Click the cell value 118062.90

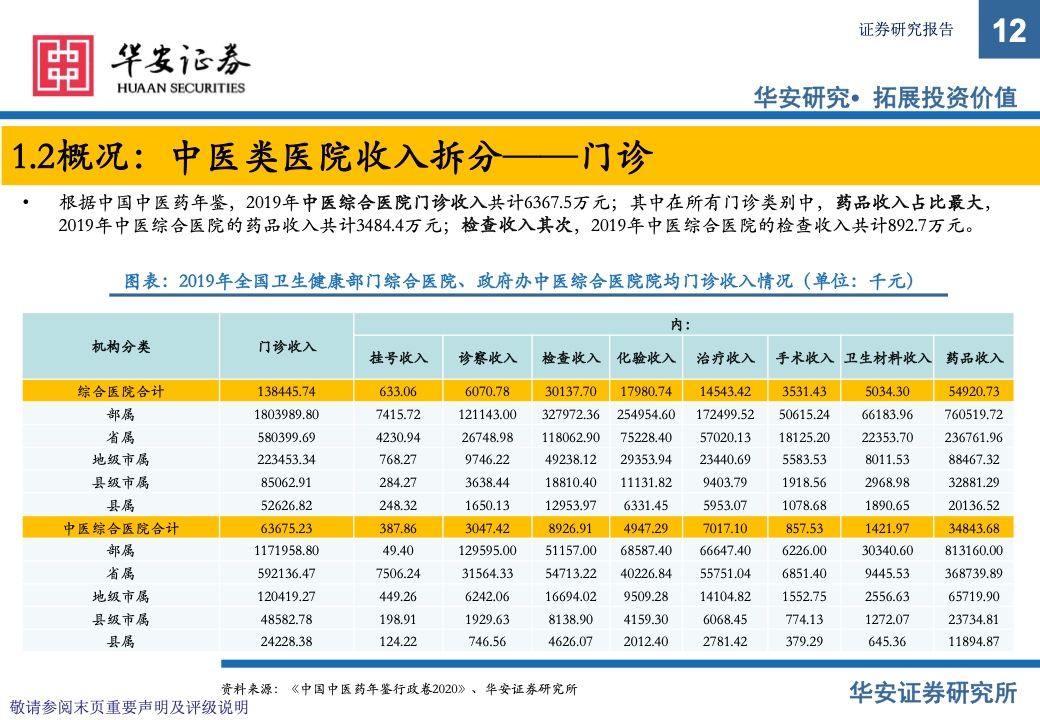pos(570,438)
